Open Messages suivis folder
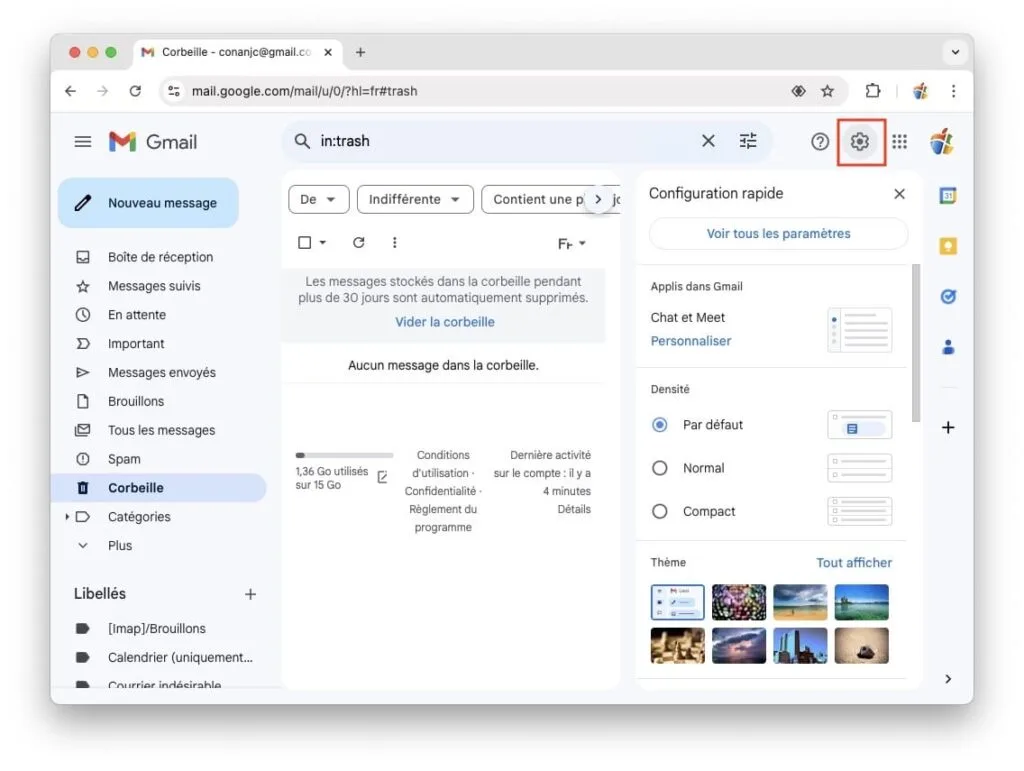This screenshot has width=1024, height=771. tap(154, 286)
